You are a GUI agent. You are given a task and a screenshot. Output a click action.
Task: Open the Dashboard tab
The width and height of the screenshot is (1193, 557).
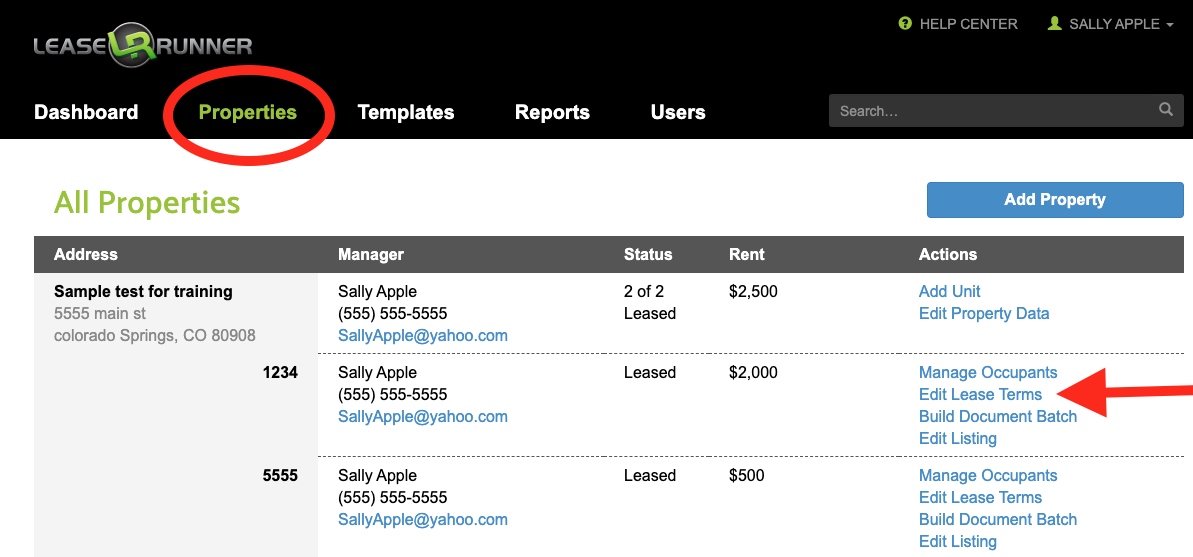(x=86, y=112)
